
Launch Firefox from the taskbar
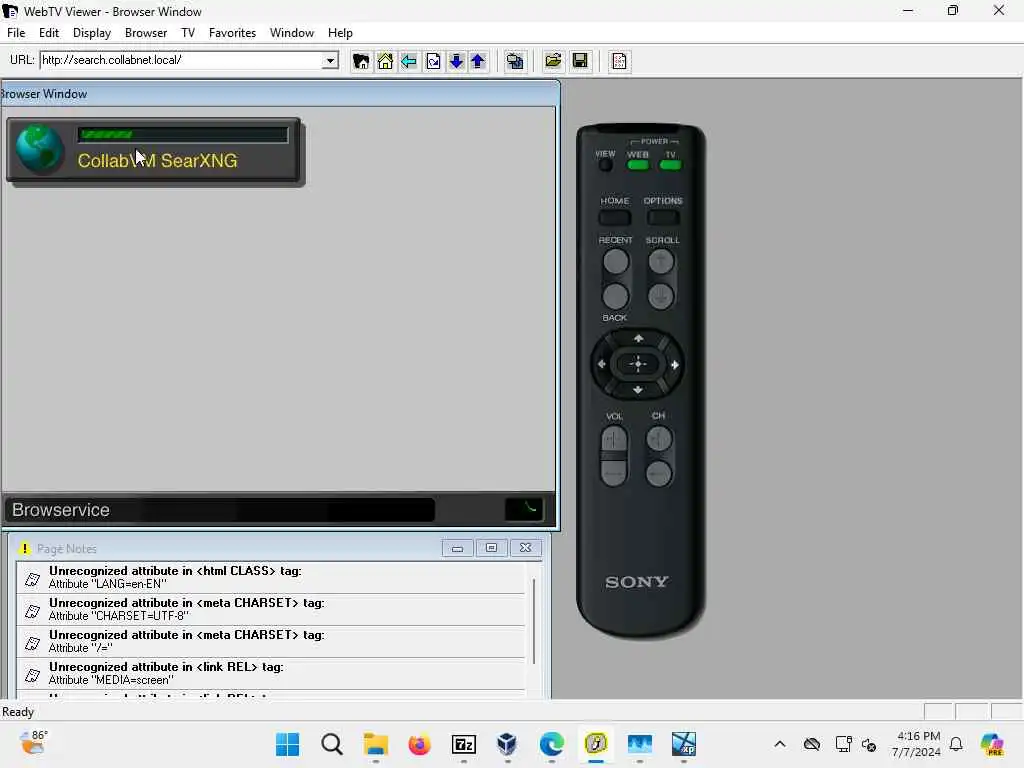tap(419, 744)
